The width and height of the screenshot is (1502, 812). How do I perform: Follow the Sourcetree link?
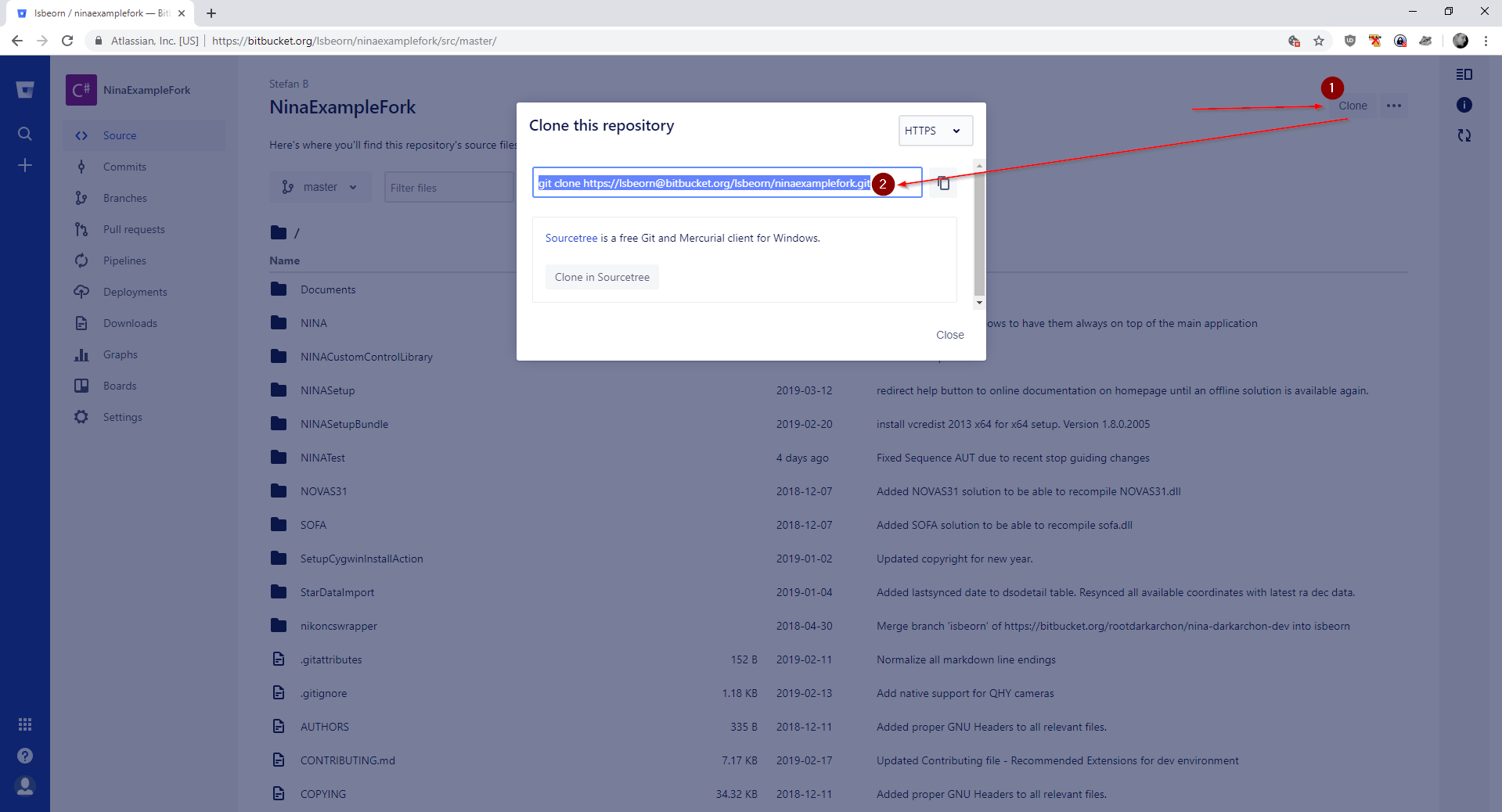[x=571, y=238]
